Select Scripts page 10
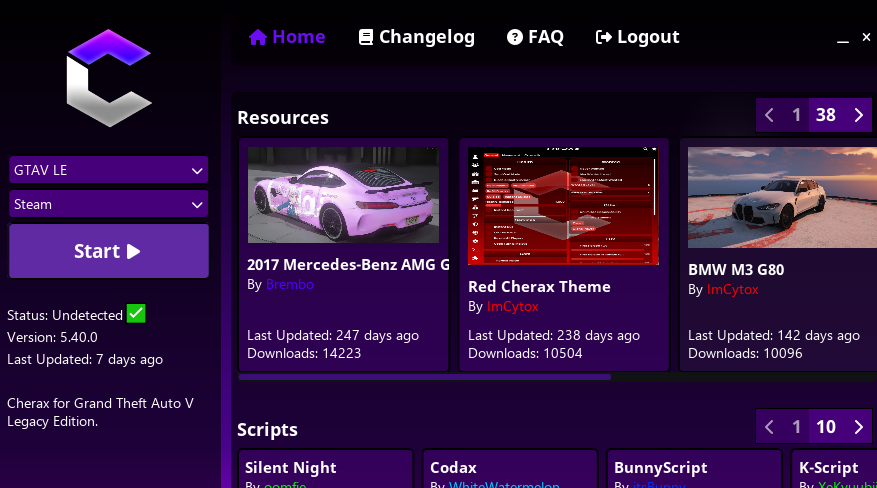This screenshot has height=488, width=877. [826, 427]
